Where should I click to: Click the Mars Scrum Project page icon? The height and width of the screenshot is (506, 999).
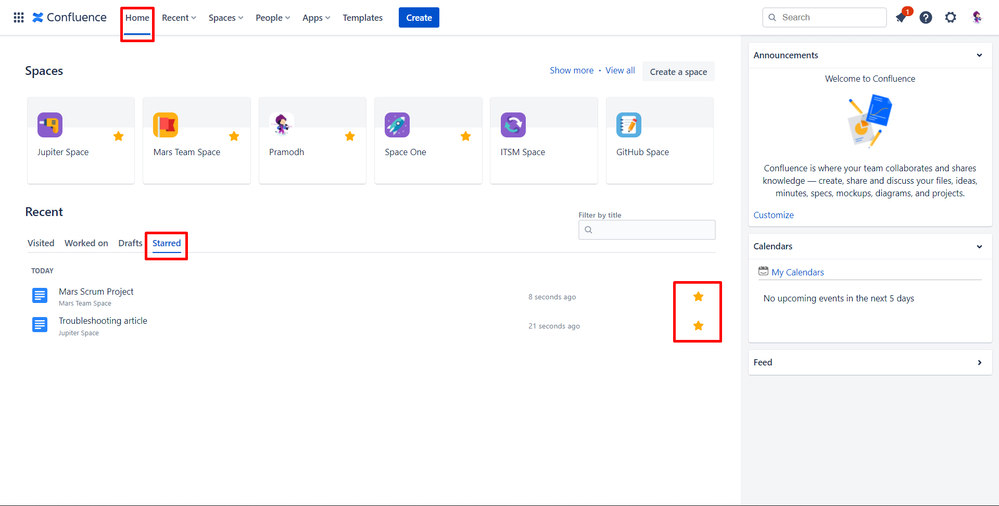click(40, 296)
